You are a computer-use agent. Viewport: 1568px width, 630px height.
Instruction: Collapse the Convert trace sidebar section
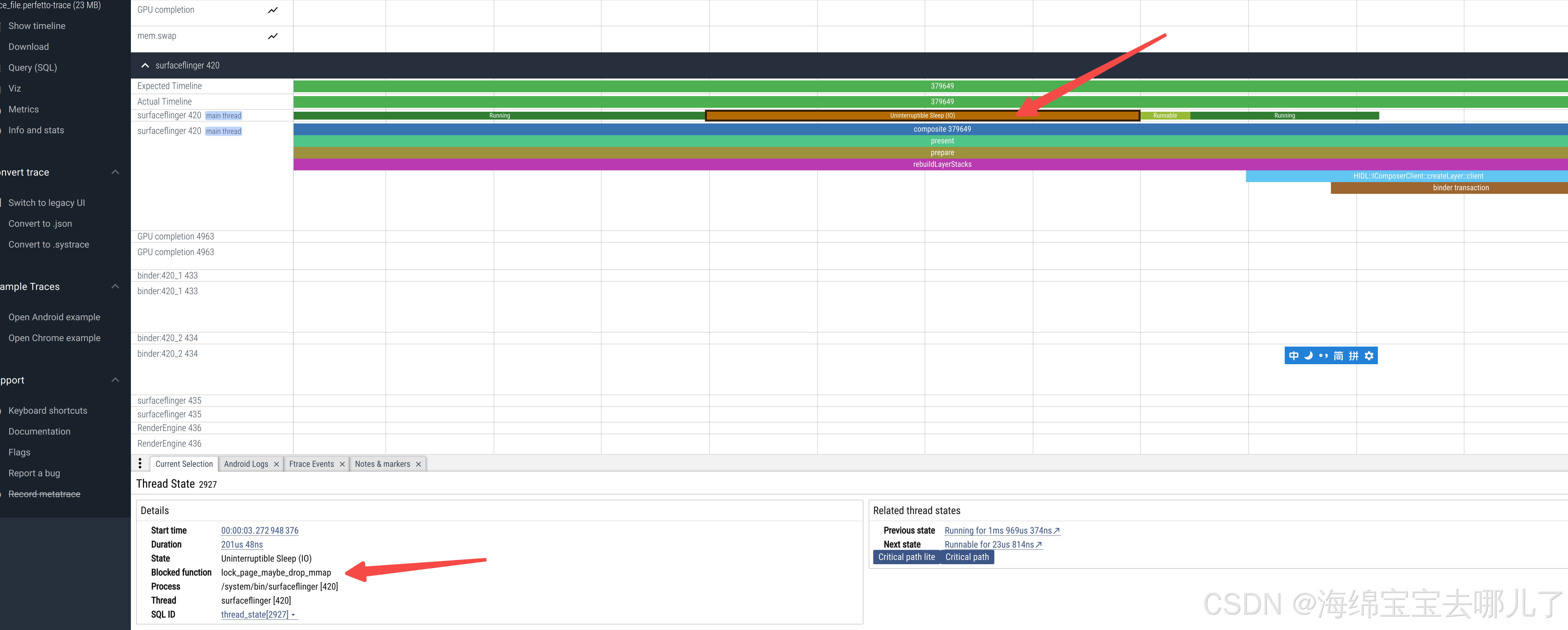pos(115,172)
